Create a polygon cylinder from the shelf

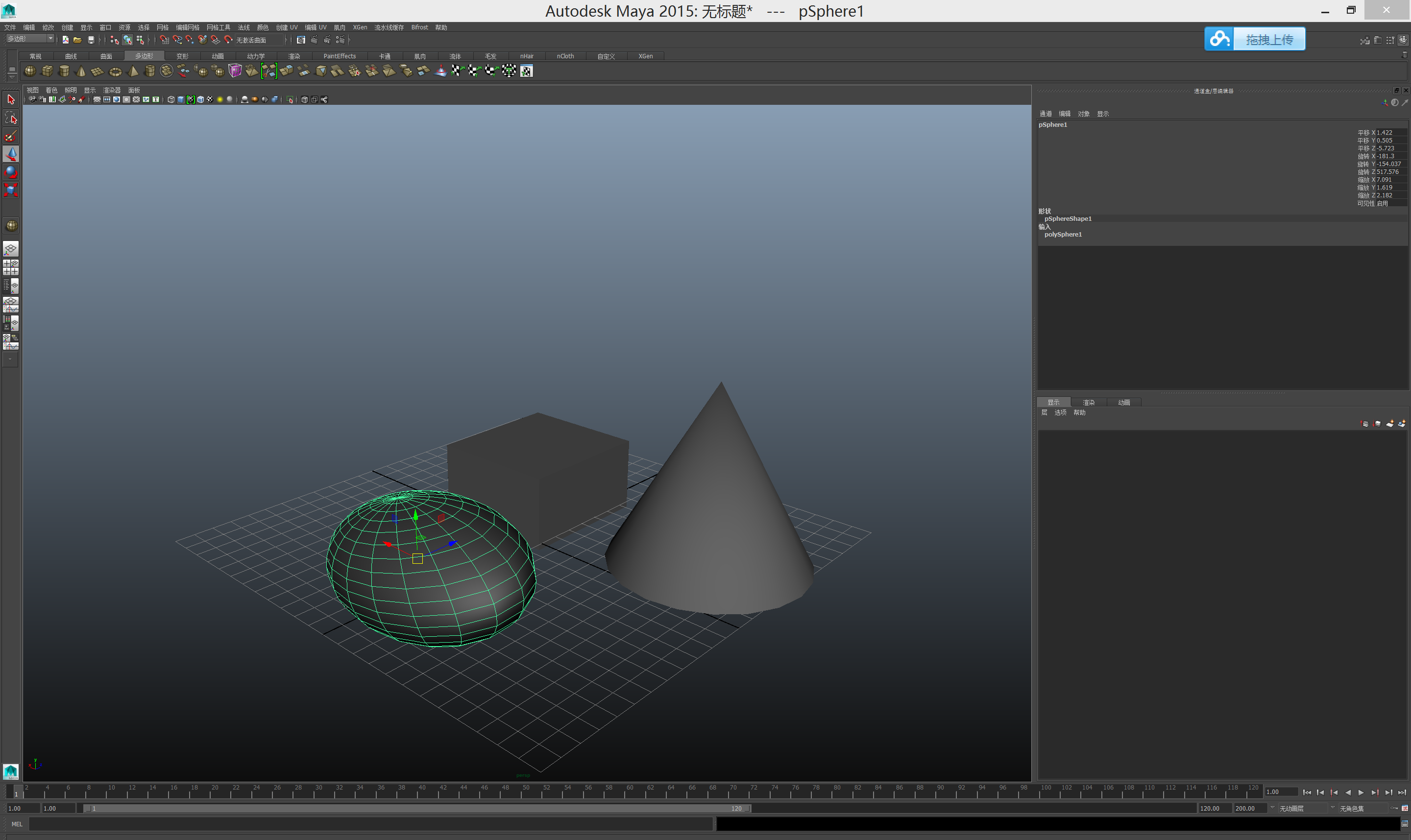tap(64, 71)
